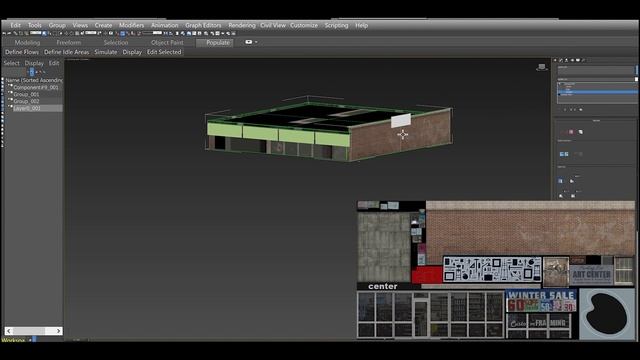This screenshot has width=640, height=360.
Task: Open the Create command panel tab
Action: coord(555,60)
